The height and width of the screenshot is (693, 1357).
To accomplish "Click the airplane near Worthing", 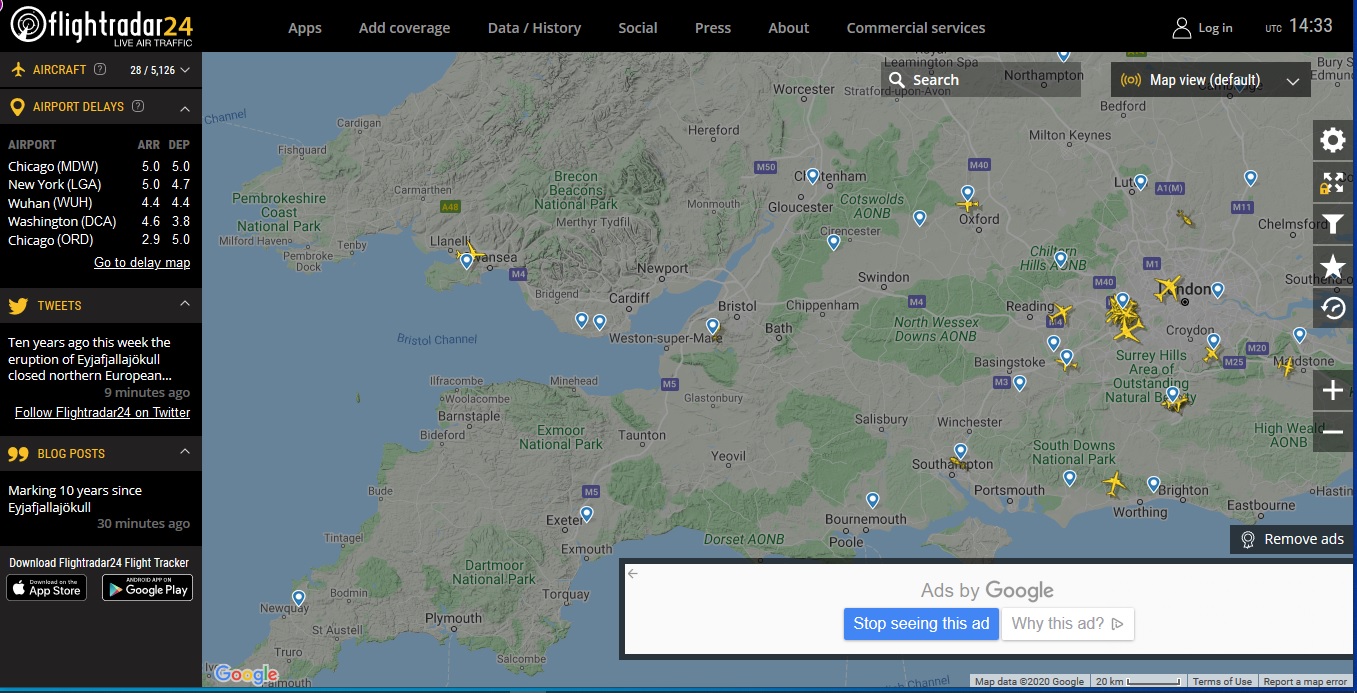I will coord(1114,485).
